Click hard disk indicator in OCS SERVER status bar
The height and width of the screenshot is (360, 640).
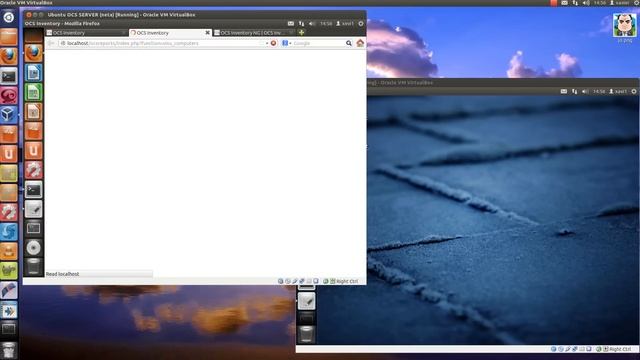coord(280,281)
